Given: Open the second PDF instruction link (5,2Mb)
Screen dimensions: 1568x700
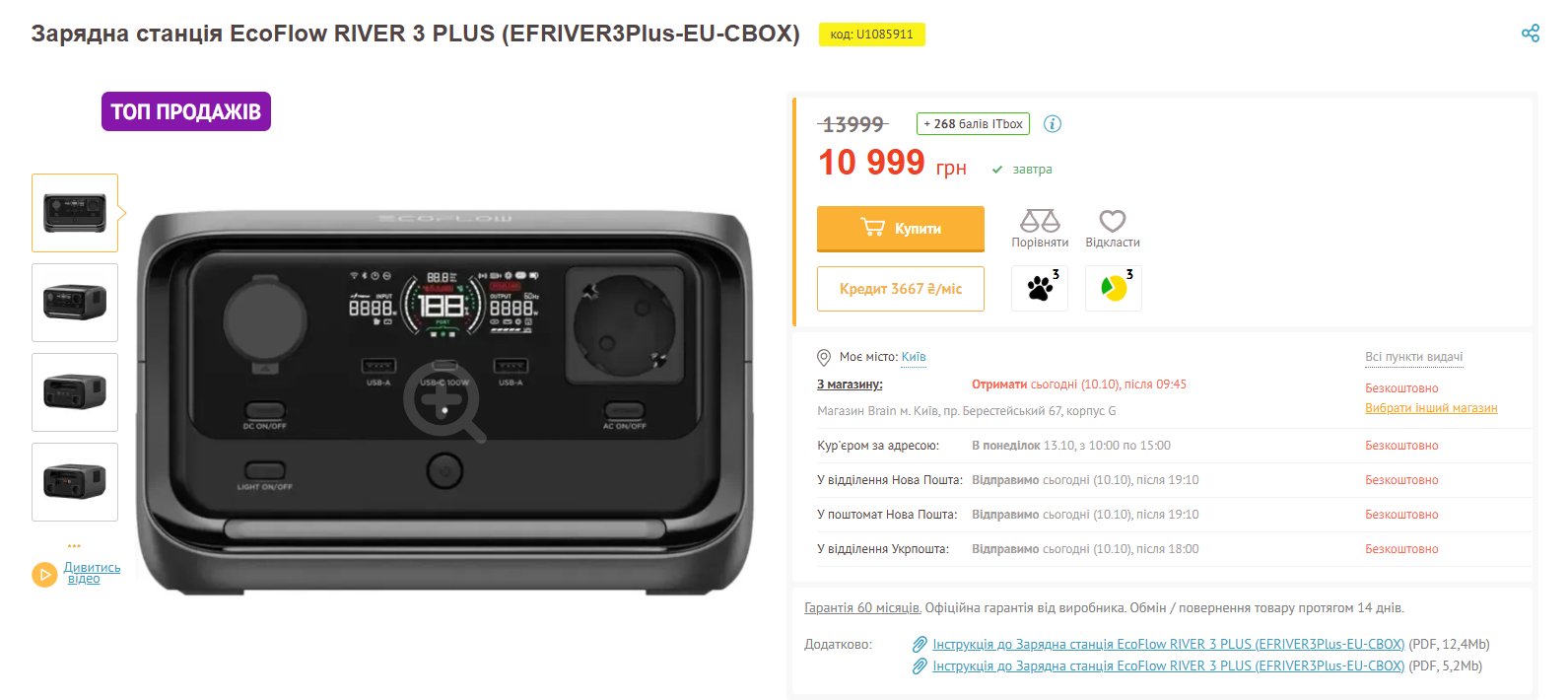Looking at the screenshot, I should click(1168, 666).
